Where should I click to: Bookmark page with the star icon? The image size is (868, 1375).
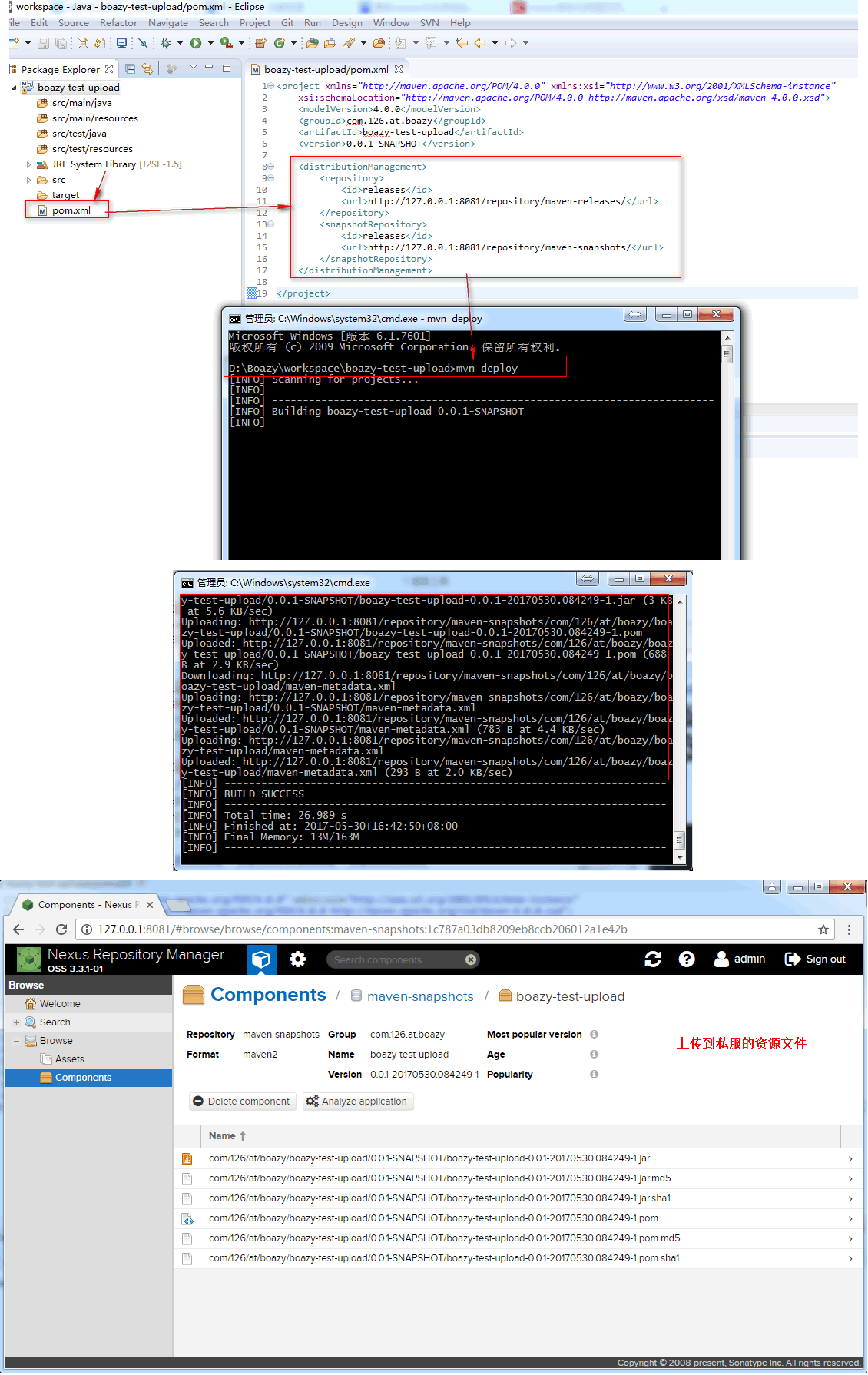823,929
